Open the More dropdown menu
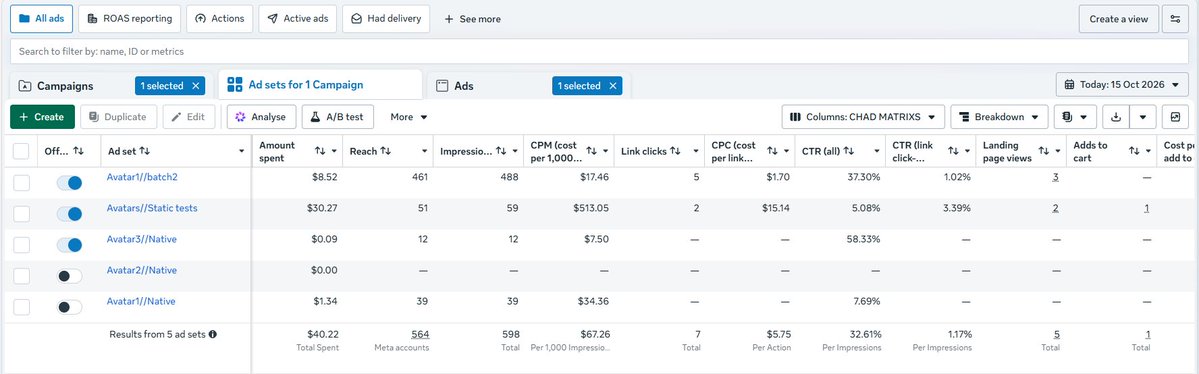The height and width of the screenshot is (374, 1199). [x=408, y=117]
